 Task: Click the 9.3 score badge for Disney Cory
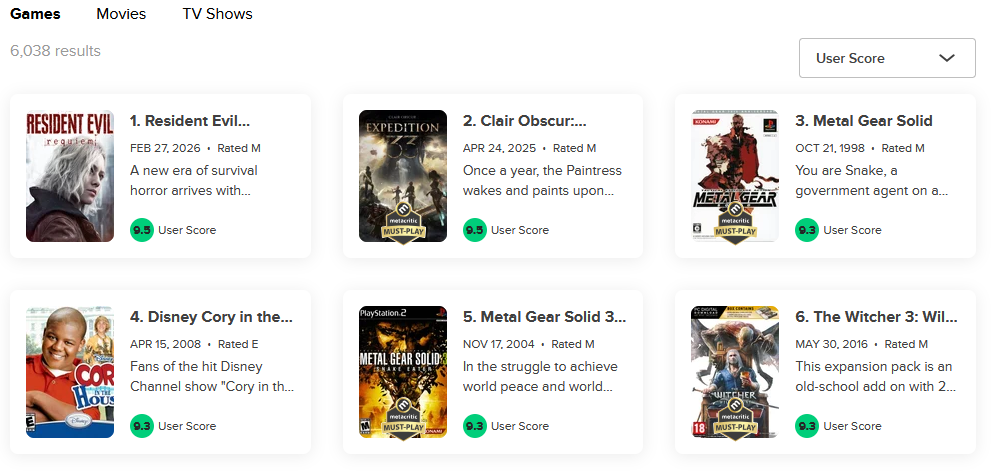[142, 426]
